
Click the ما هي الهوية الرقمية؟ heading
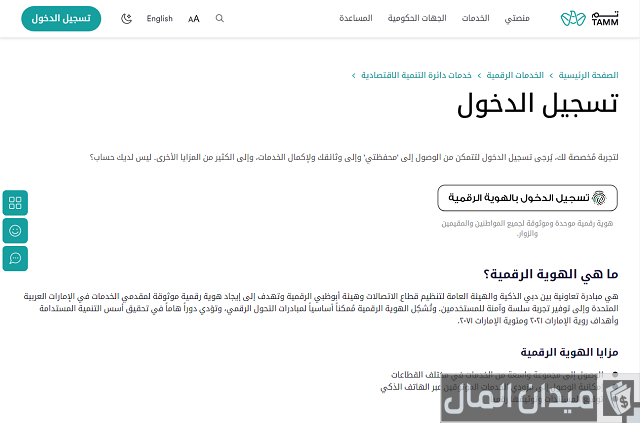click(551, 274)
